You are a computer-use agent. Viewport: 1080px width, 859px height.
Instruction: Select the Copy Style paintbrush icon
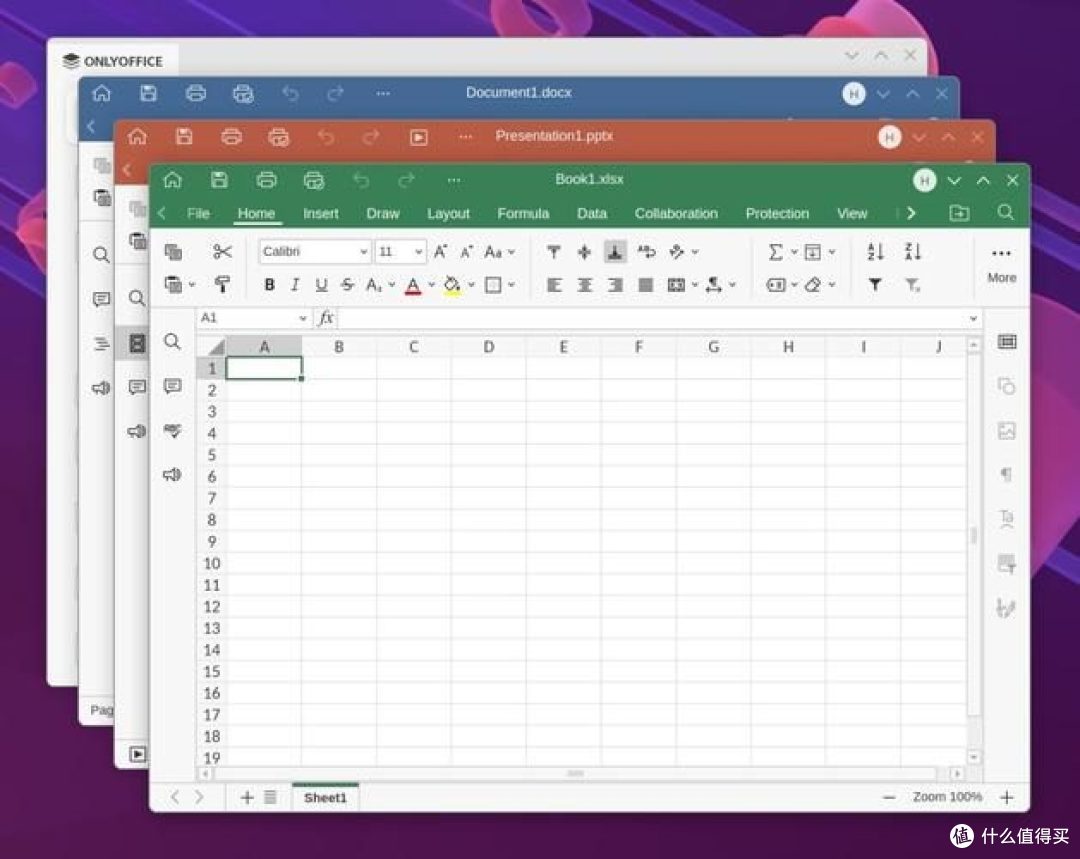pos(222,284)
